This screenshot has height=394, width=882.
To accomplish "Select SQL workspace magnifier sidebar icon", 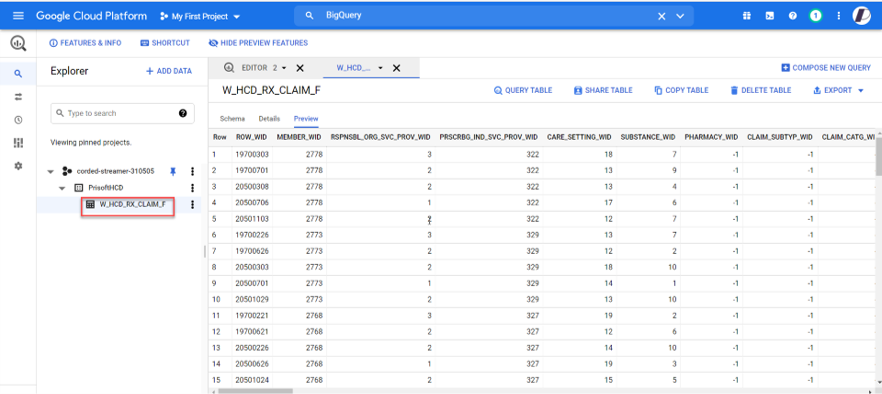I will [x=18, y=74].
